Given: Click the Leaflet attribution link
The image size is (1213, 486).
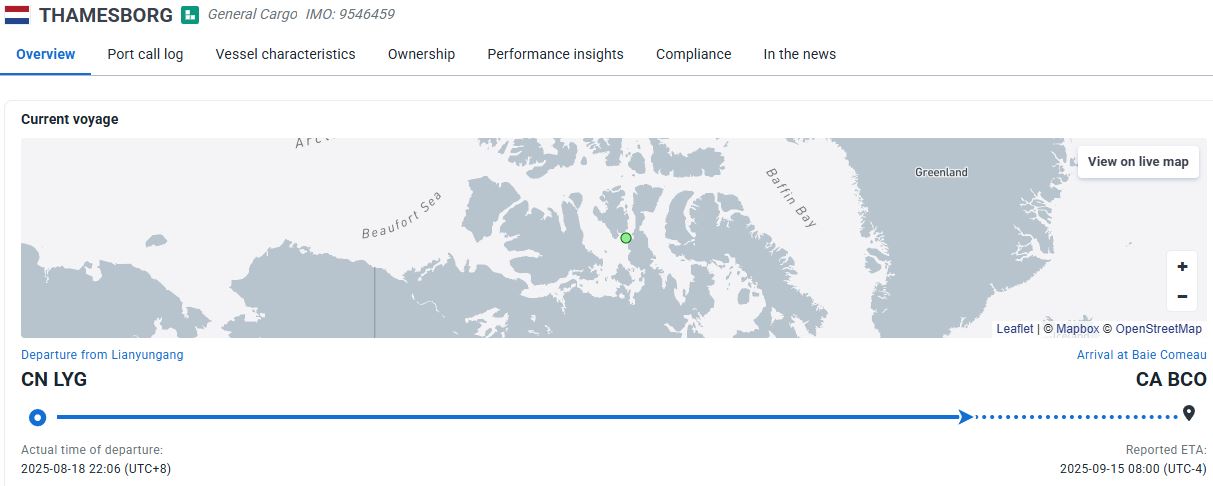Looking at the screenshot, I should click(x=1015, y=329).
